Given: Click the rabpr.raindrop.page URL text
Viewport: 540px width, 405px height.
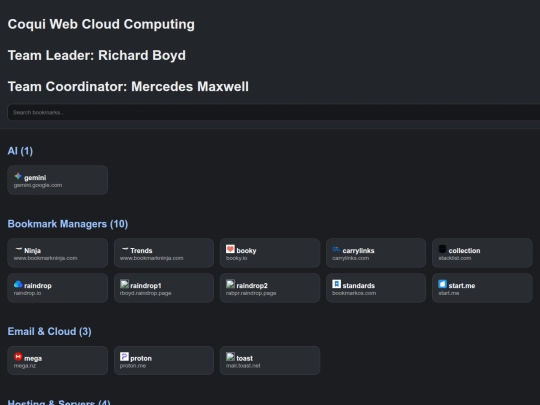Looking at the screenshot, I should pos(251,293).
